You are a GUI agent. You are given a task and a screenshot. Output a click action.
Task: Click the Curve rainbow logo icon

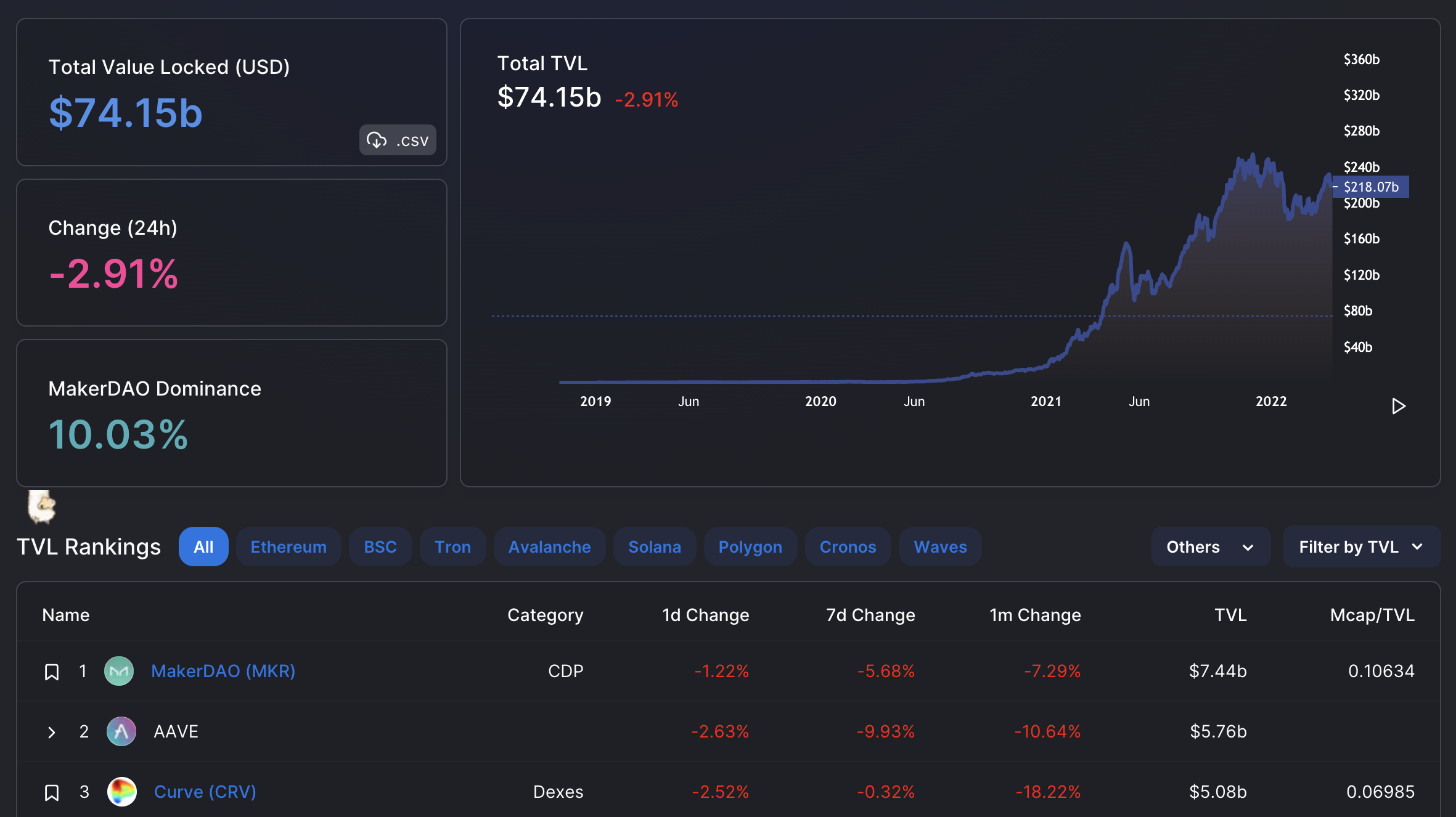122,792
